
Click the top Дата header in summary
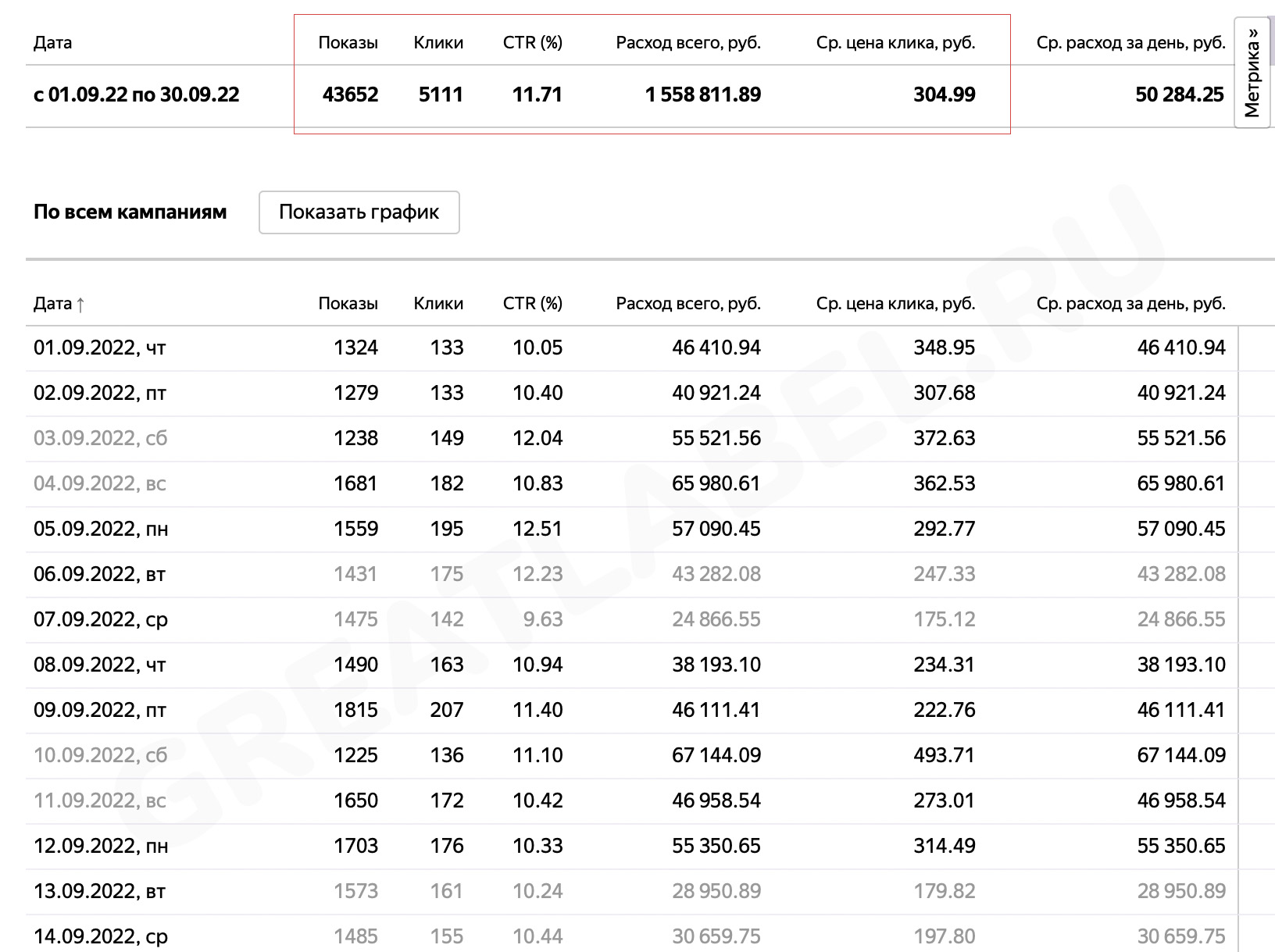pos(52,42)
